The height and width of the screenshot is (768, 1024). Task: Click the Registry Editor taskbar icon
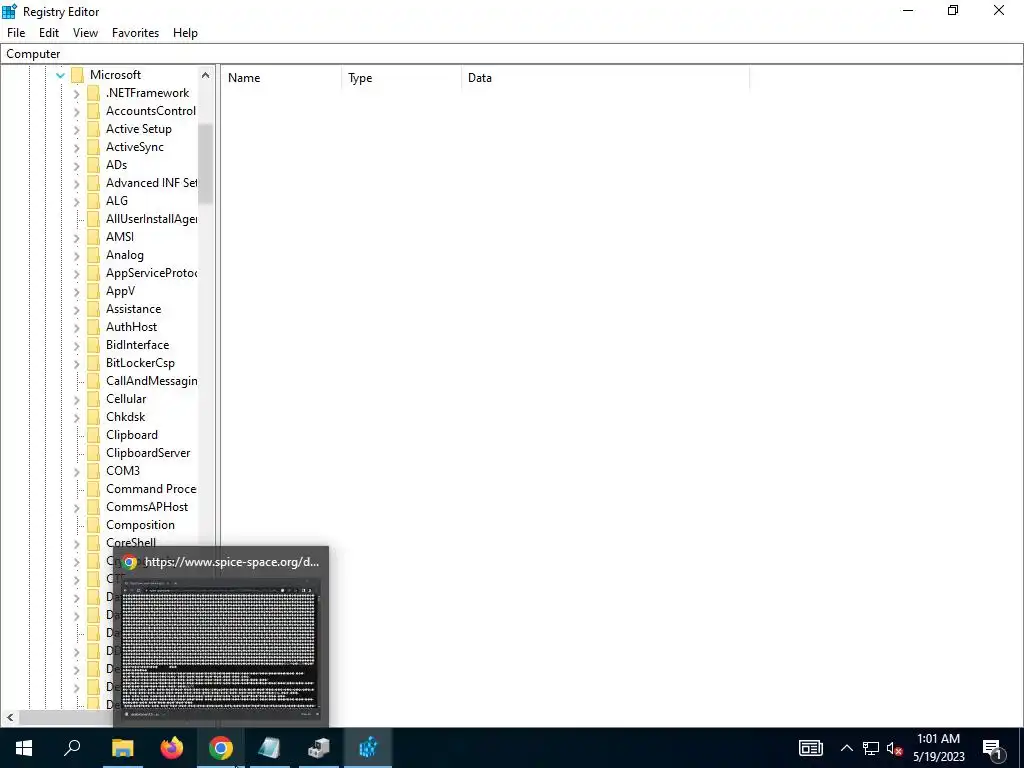coord(368,748)
